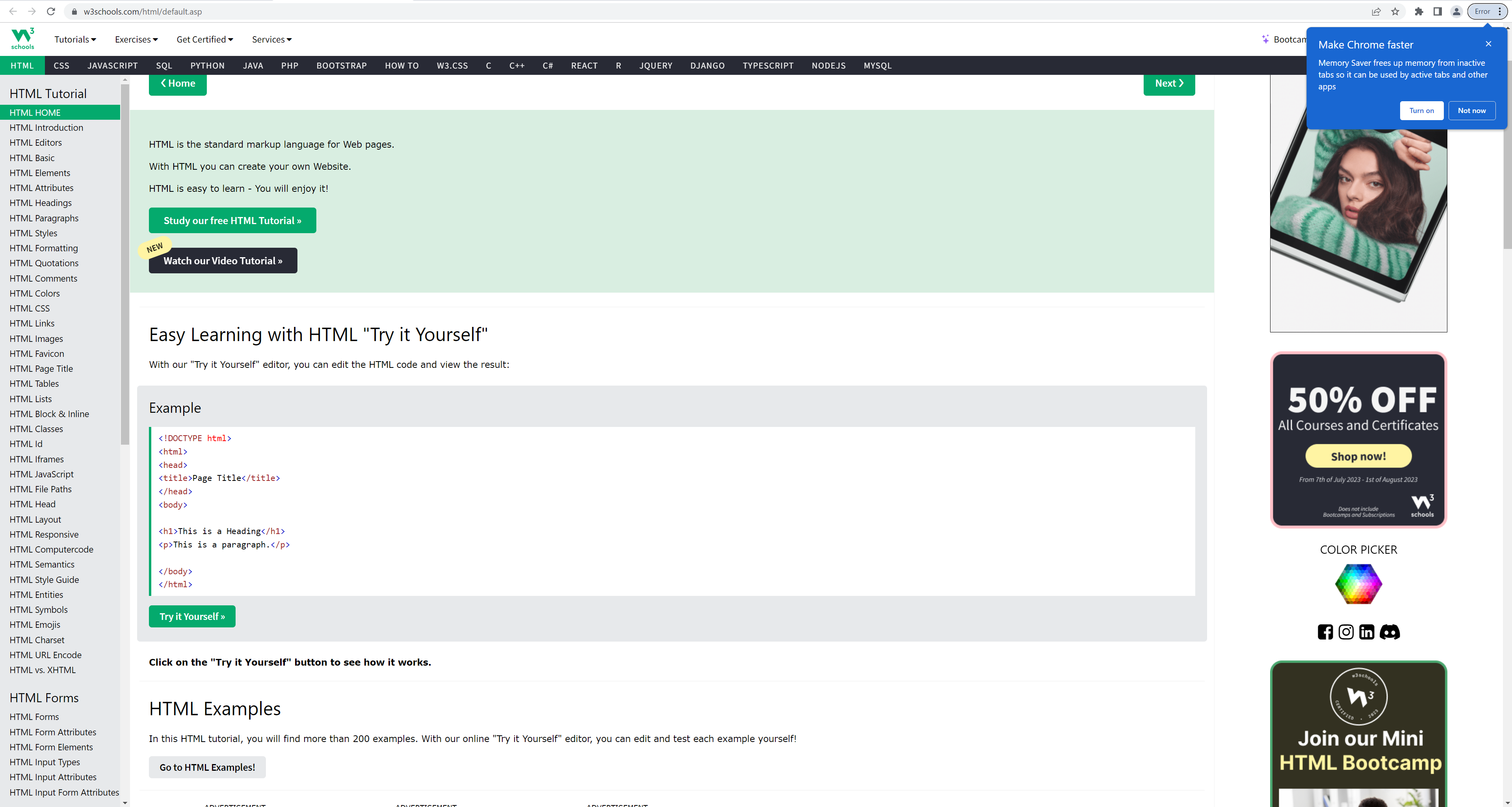The image size is (1512, 807).
Task: Open the Discord social icon
Action: point(1389,631)
